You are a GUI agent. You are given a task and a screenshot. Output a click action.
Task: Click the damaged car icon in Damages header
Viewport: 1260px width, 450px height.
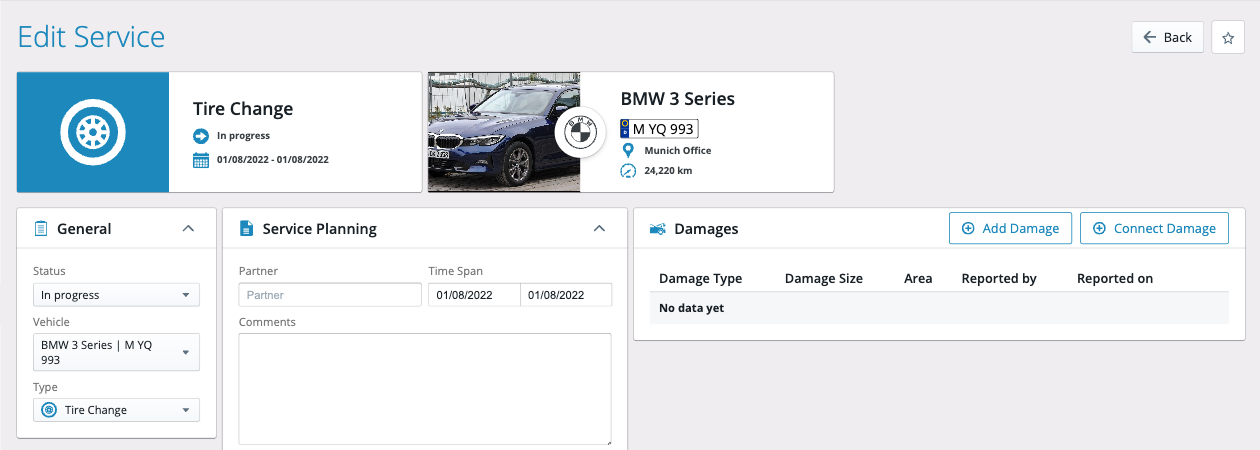click(658, 229)
